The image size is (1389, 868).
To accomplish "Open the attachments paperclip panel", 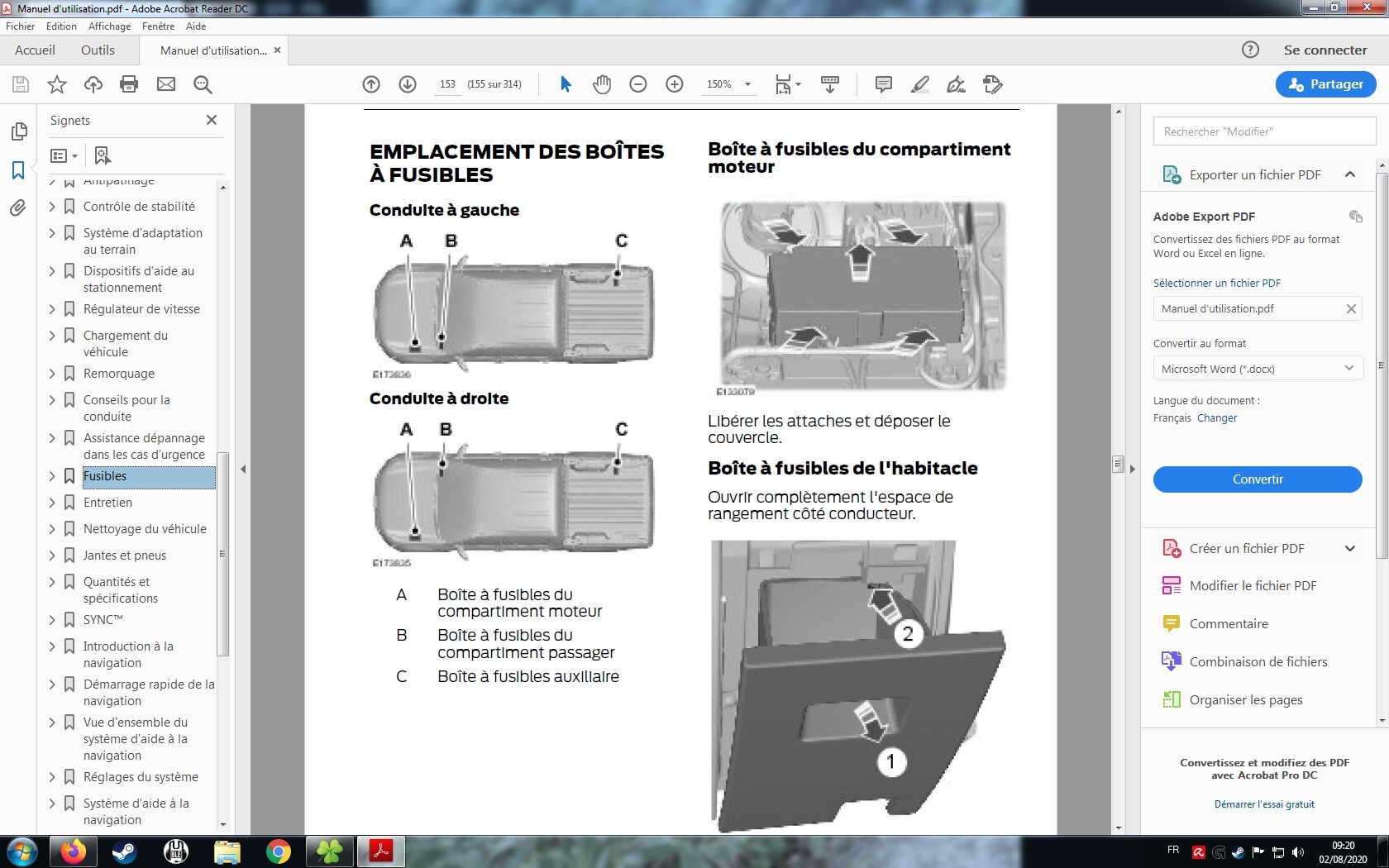I will pyautogui.click(x=18, y=207).
